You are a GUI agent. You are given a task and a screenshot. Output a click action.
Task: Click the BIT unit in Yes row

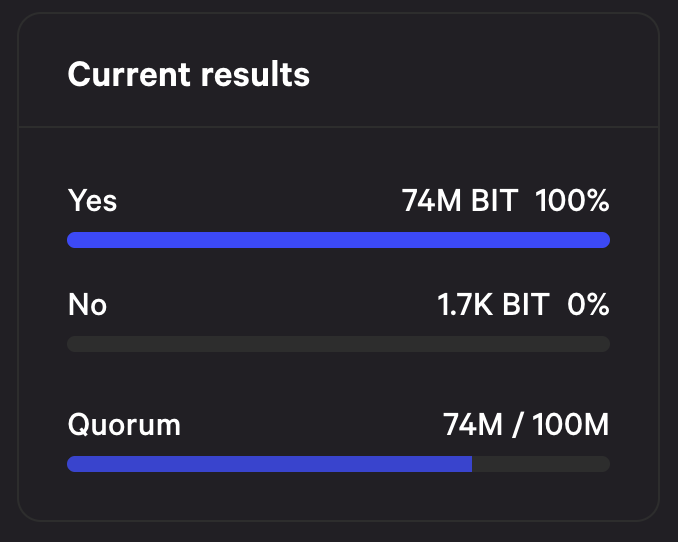pyautogui.click(x=495, y=201)
